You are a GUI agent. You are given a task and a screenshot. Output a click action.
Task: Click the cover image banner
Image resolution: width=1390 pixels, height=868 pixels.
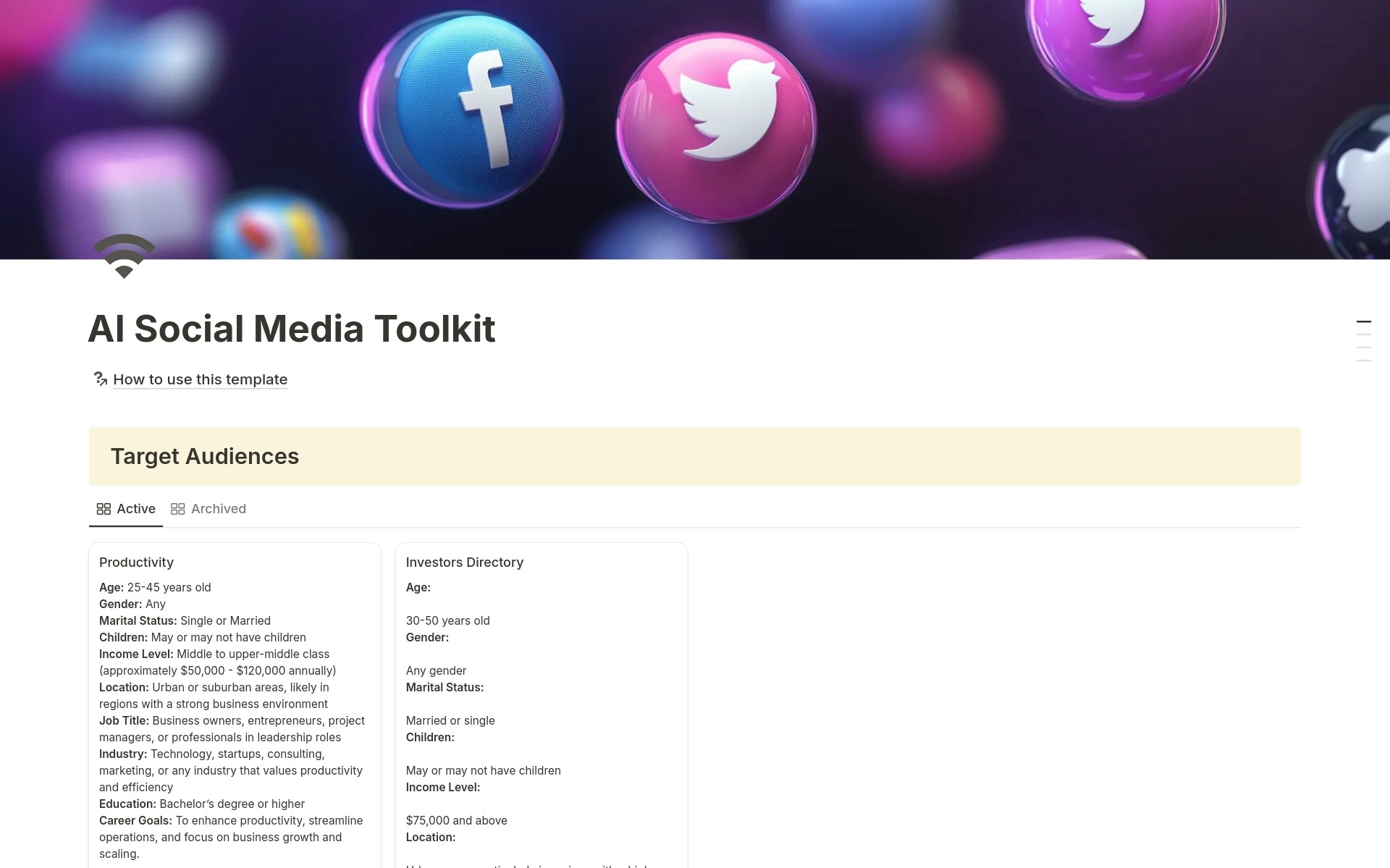(x=695, y=130)
